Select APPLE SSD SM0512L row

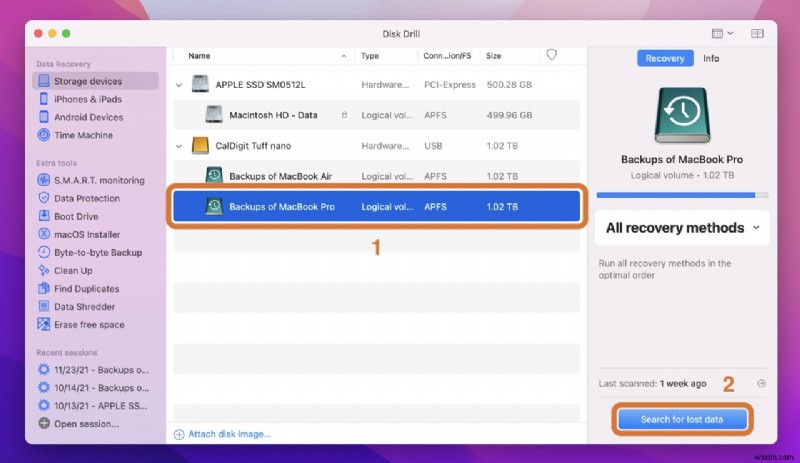(x=377, y=85)
